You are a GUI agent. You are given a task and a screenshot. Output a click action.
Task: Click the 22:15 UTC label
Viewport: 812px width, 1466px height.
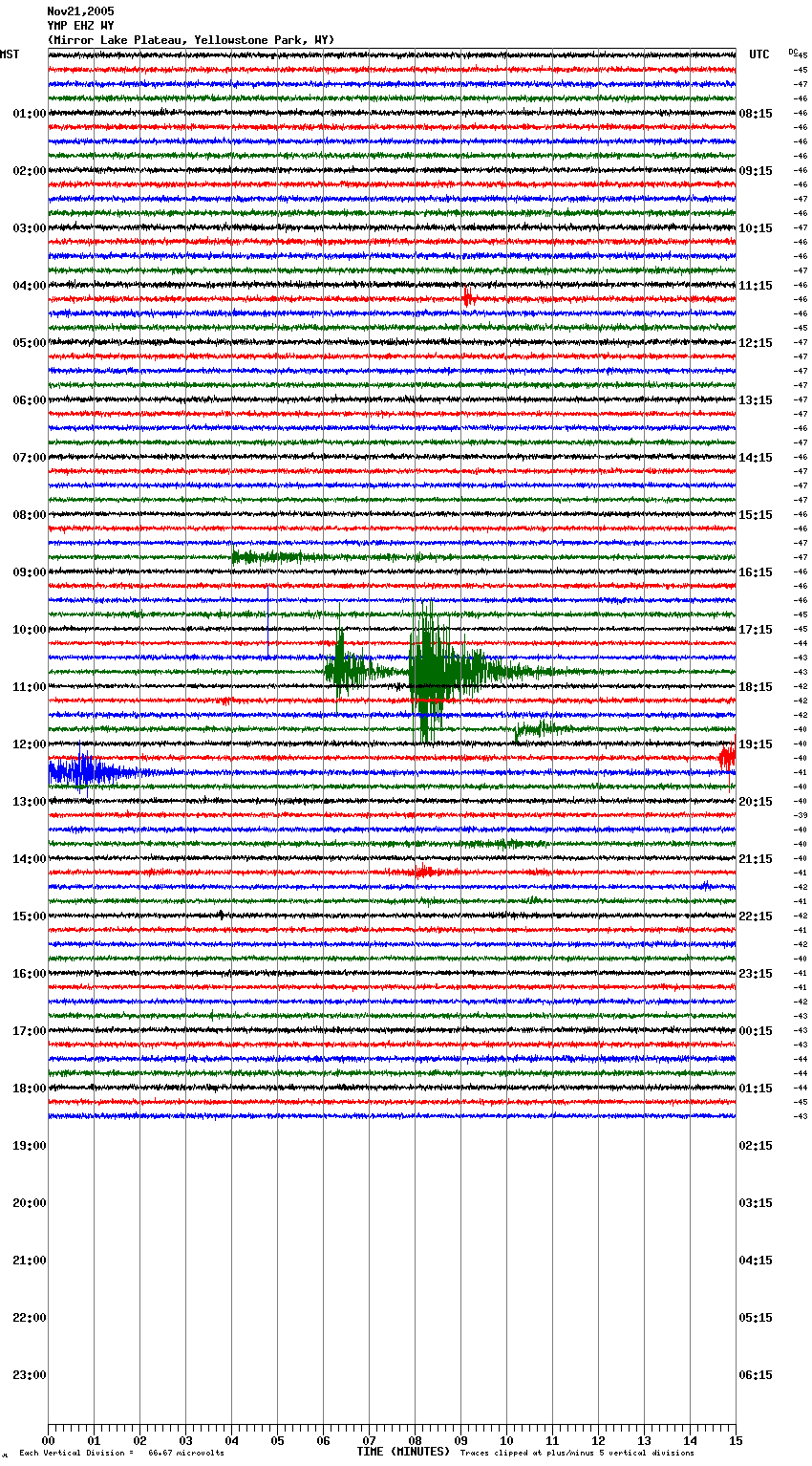756,916
